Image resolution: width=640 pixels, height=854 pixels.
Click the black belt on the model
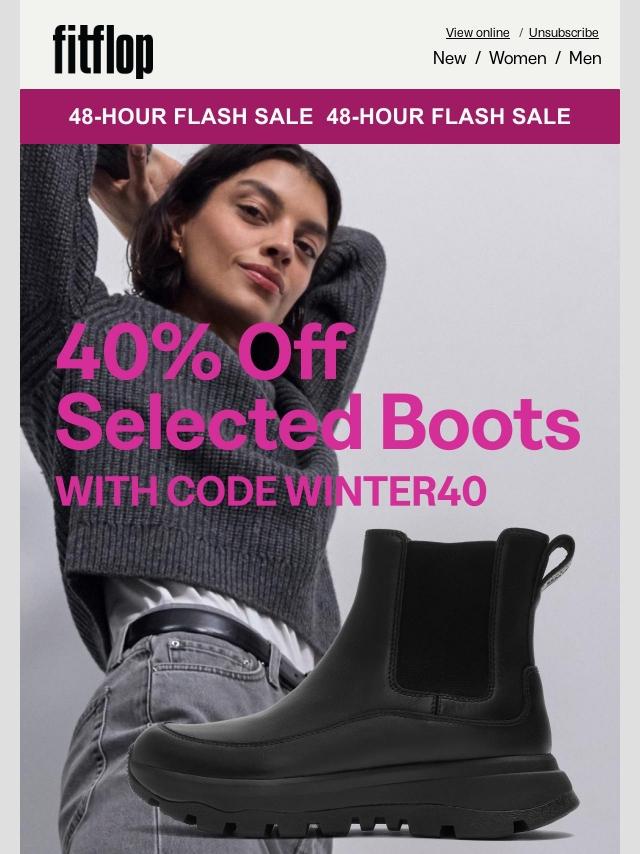click(x=212, y=632)
